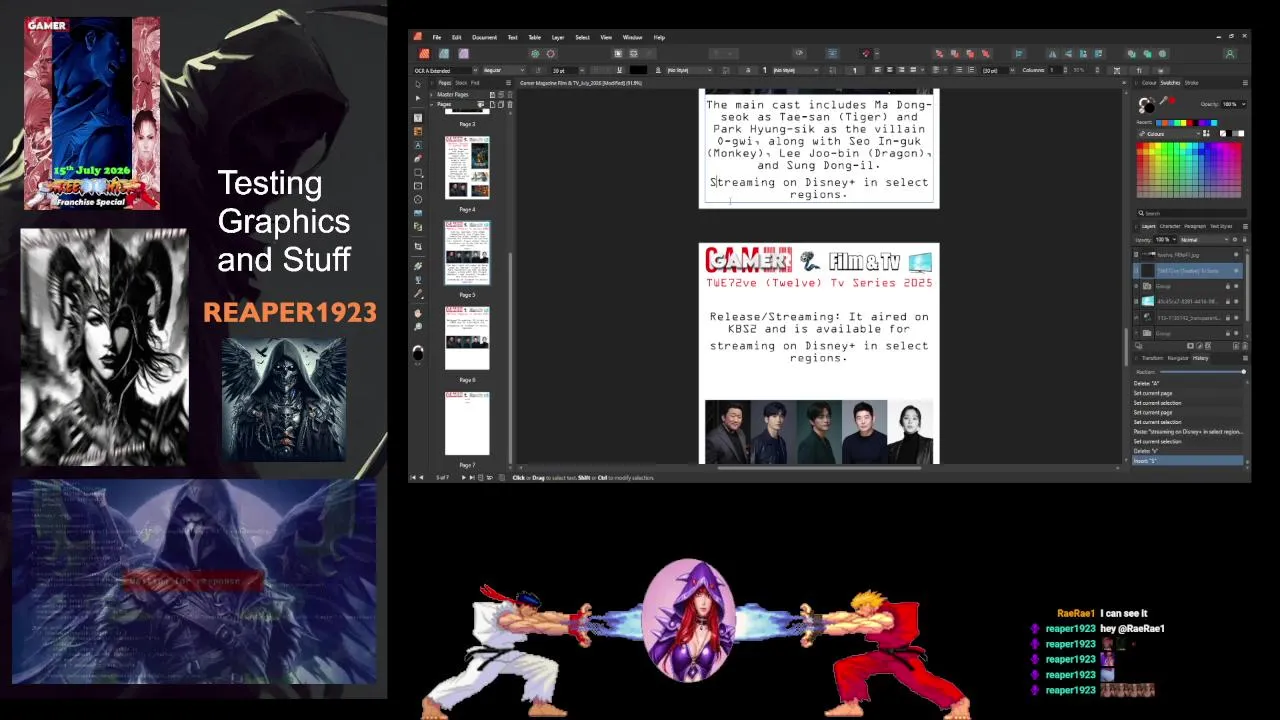Expand the Master Pages section
This screenshot has width=1280, height=720.
coord(431,94)
